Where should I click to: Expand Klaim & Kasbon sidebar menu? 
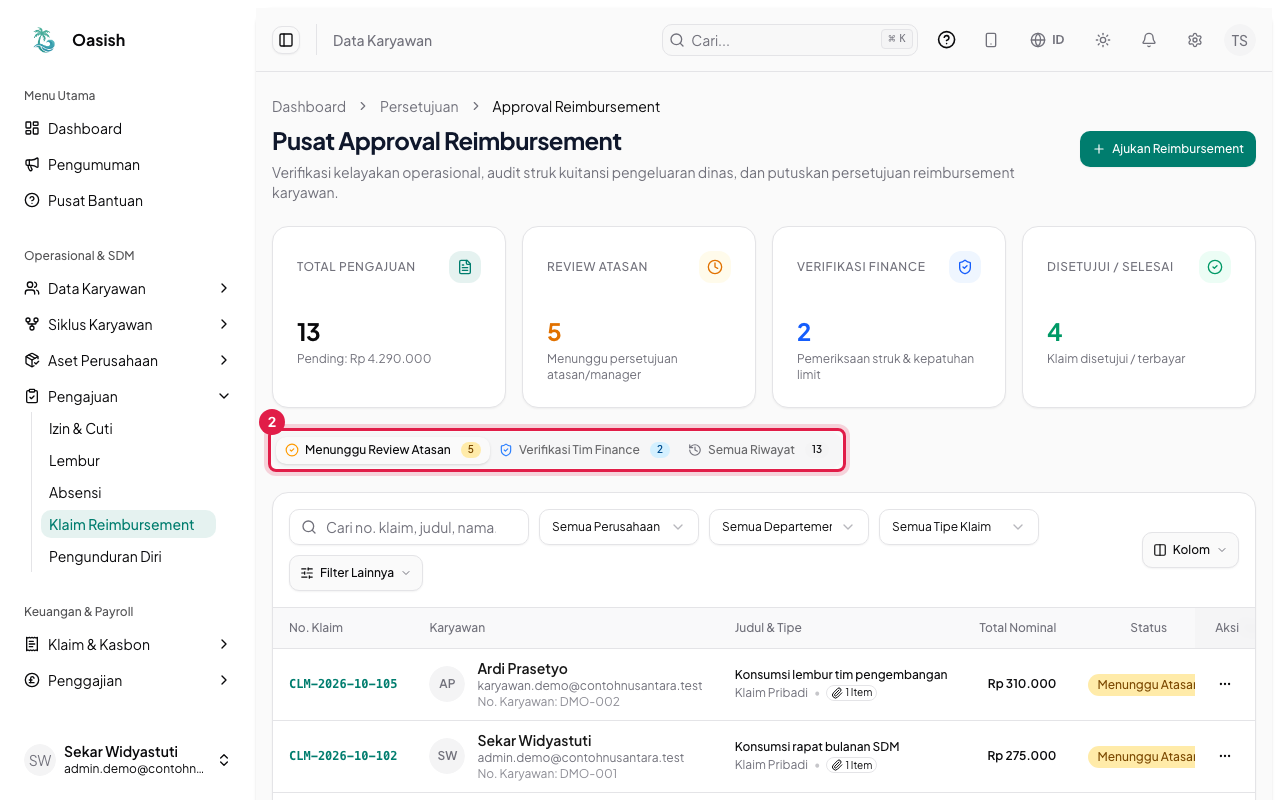127,645
